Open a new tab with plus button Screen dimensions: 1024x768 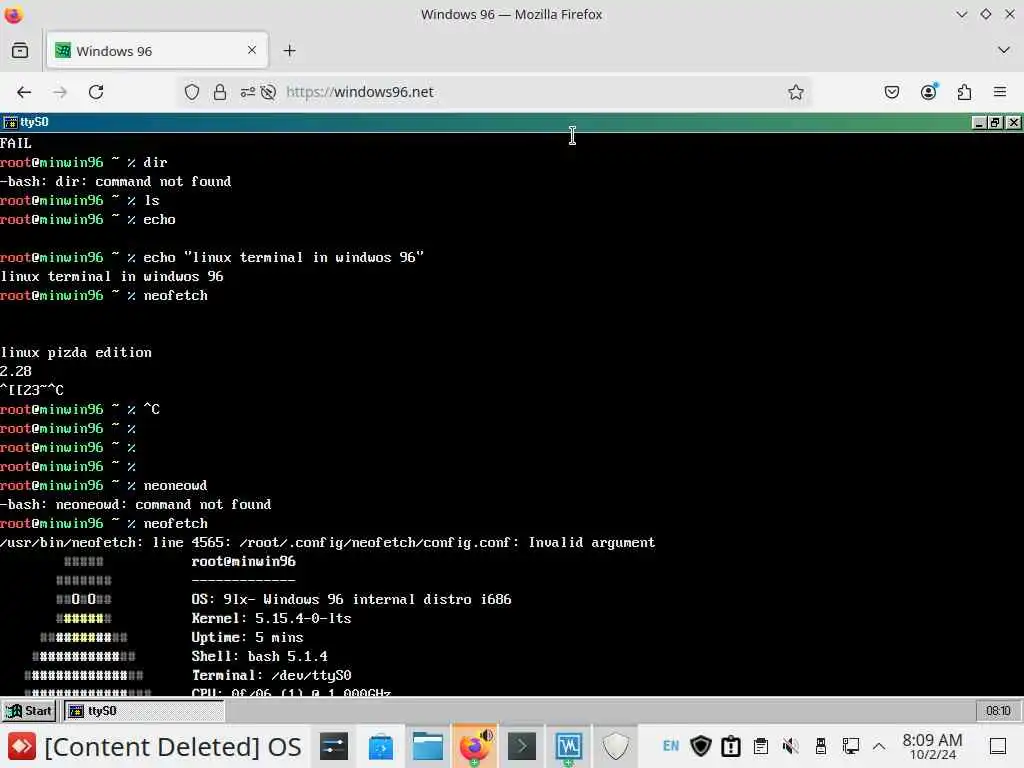pyautogui.click(x=289, y=50)
